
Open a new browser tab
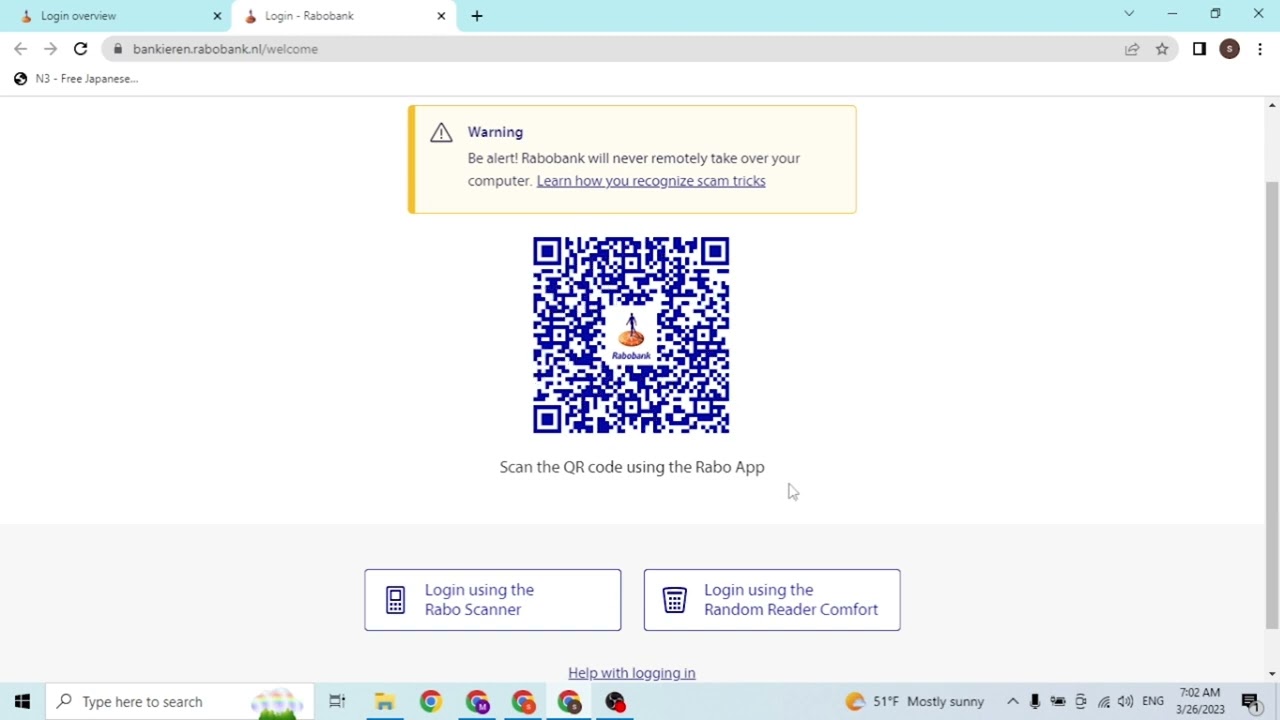pos(477,16)
